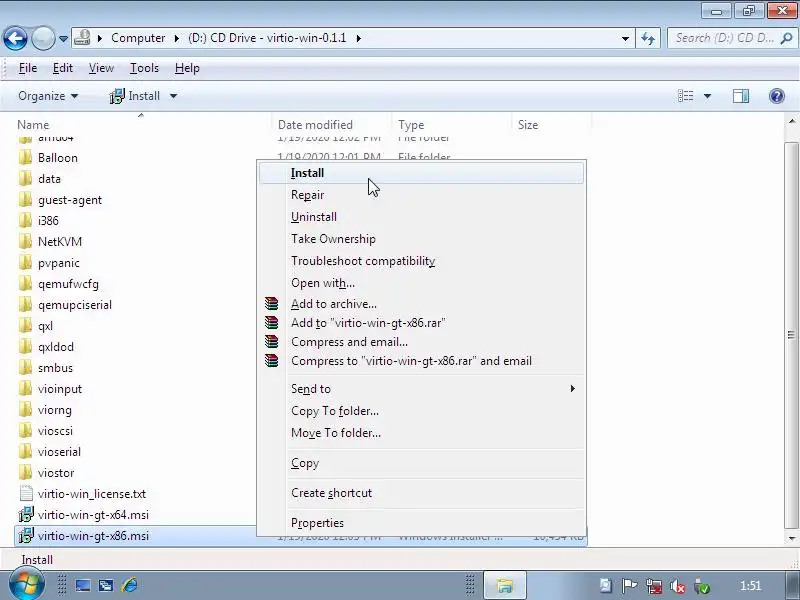Open Properties from the context menu
Image resolution: width=800 pixels, height=600 pixels.
[x=421, y=523]
